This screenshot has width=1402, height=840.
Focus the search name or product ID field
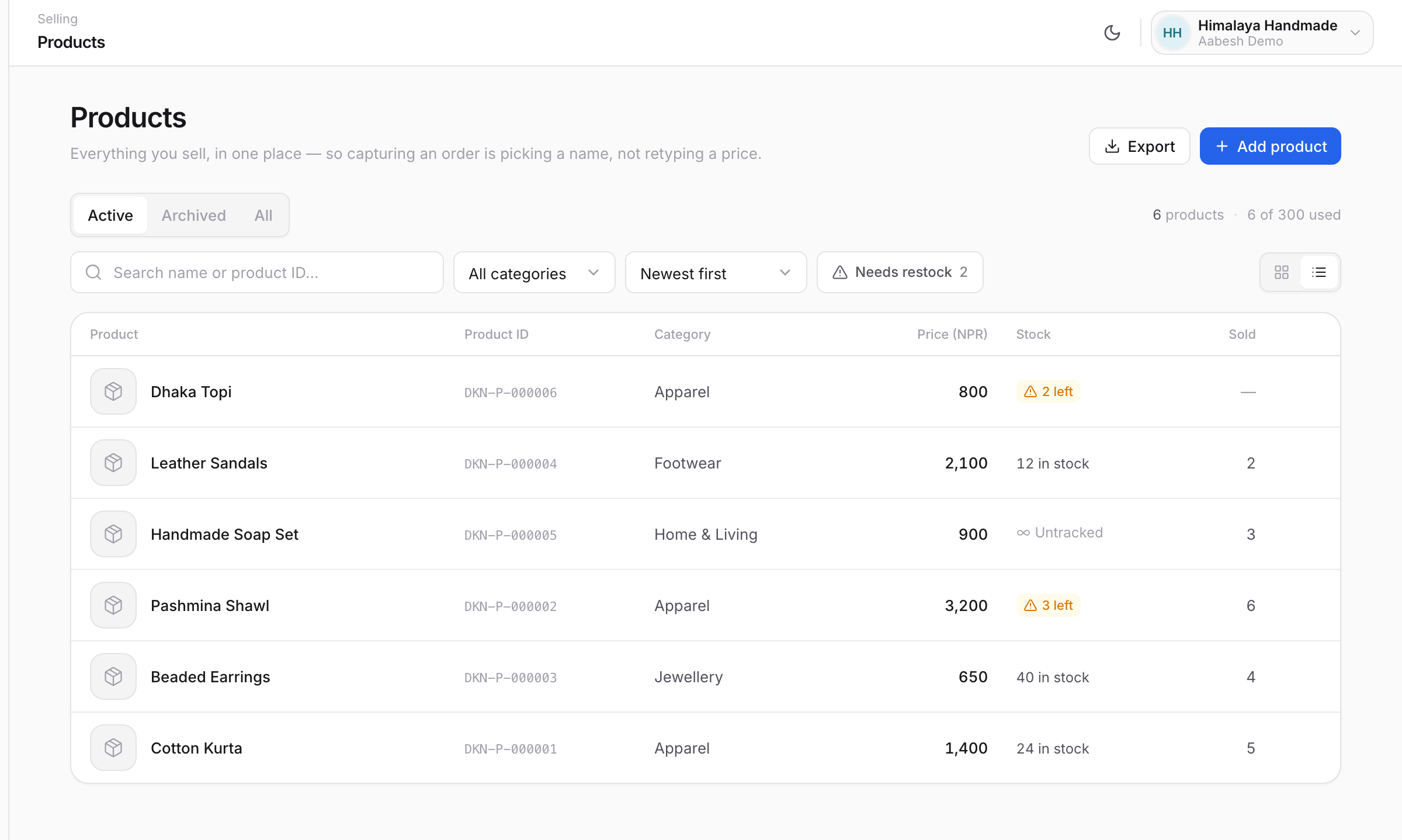[257, 272]
